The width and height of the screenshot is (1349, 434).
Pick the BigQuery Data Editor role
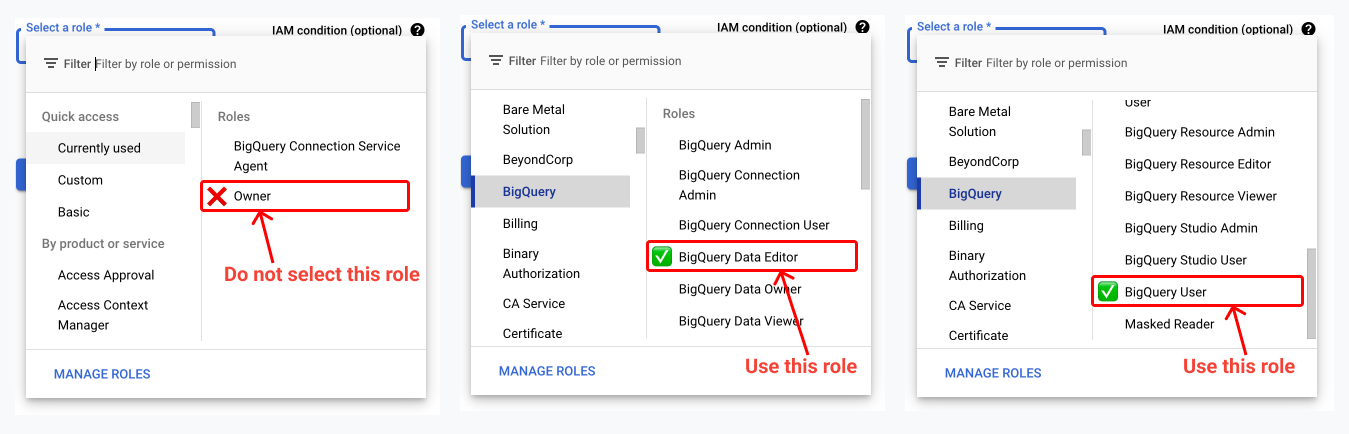752,257
